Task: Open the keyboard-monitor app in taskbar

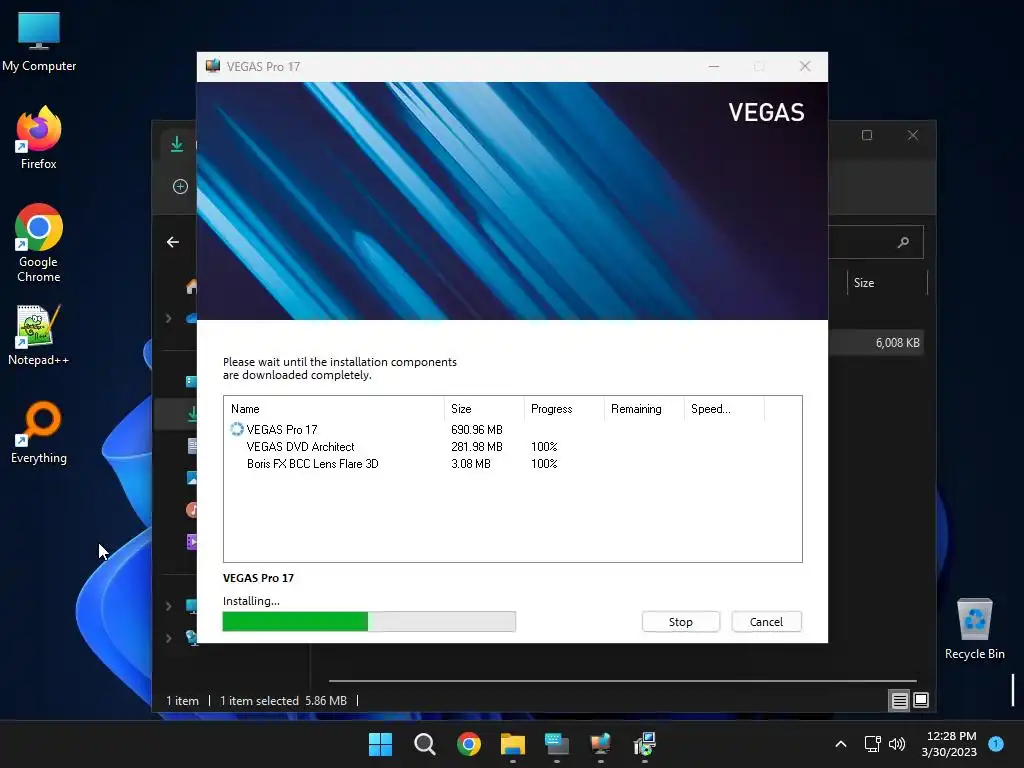Action: (556, 744)
